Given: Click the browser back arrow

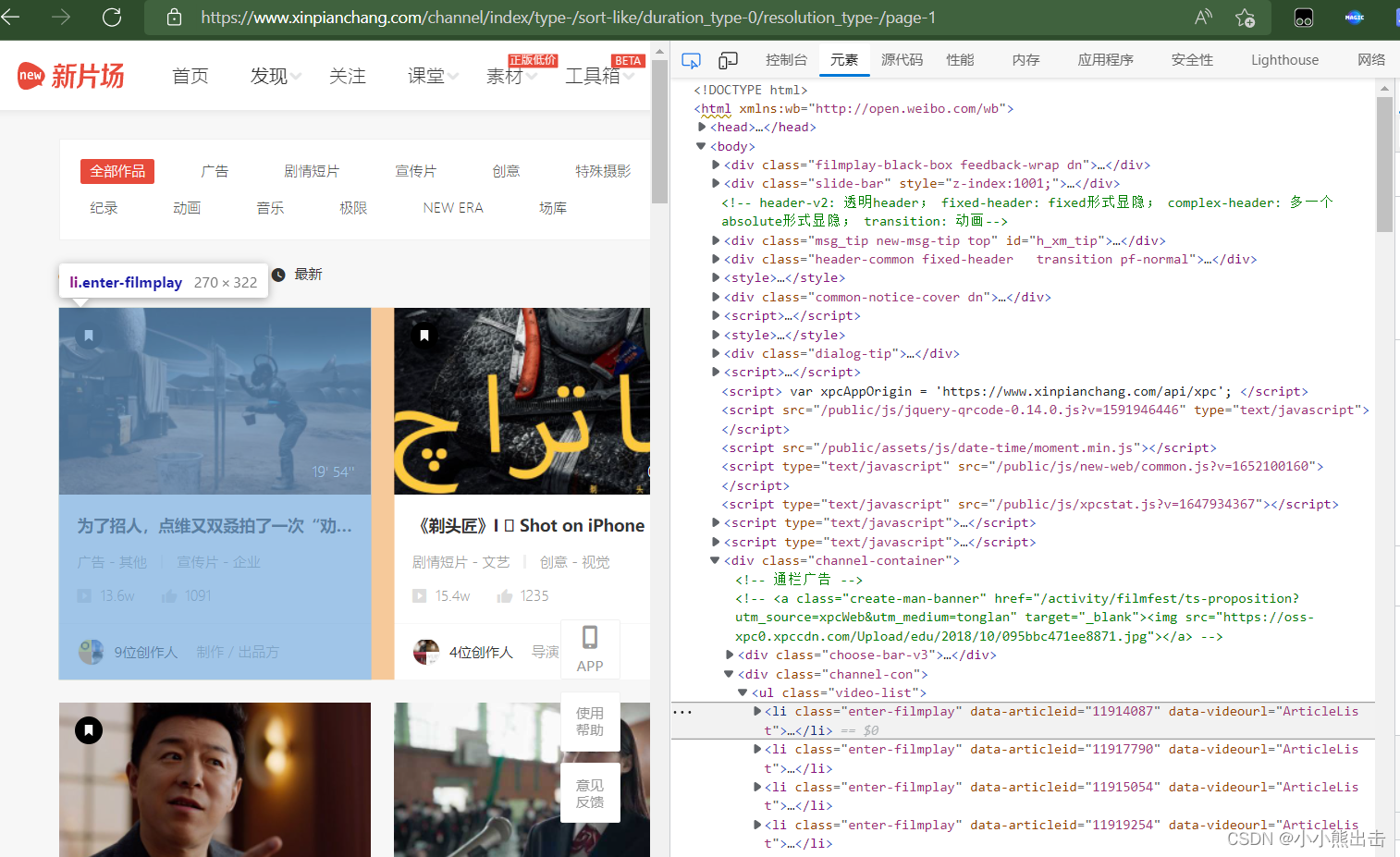Looking at the screenshot, I should coord(10,17).
